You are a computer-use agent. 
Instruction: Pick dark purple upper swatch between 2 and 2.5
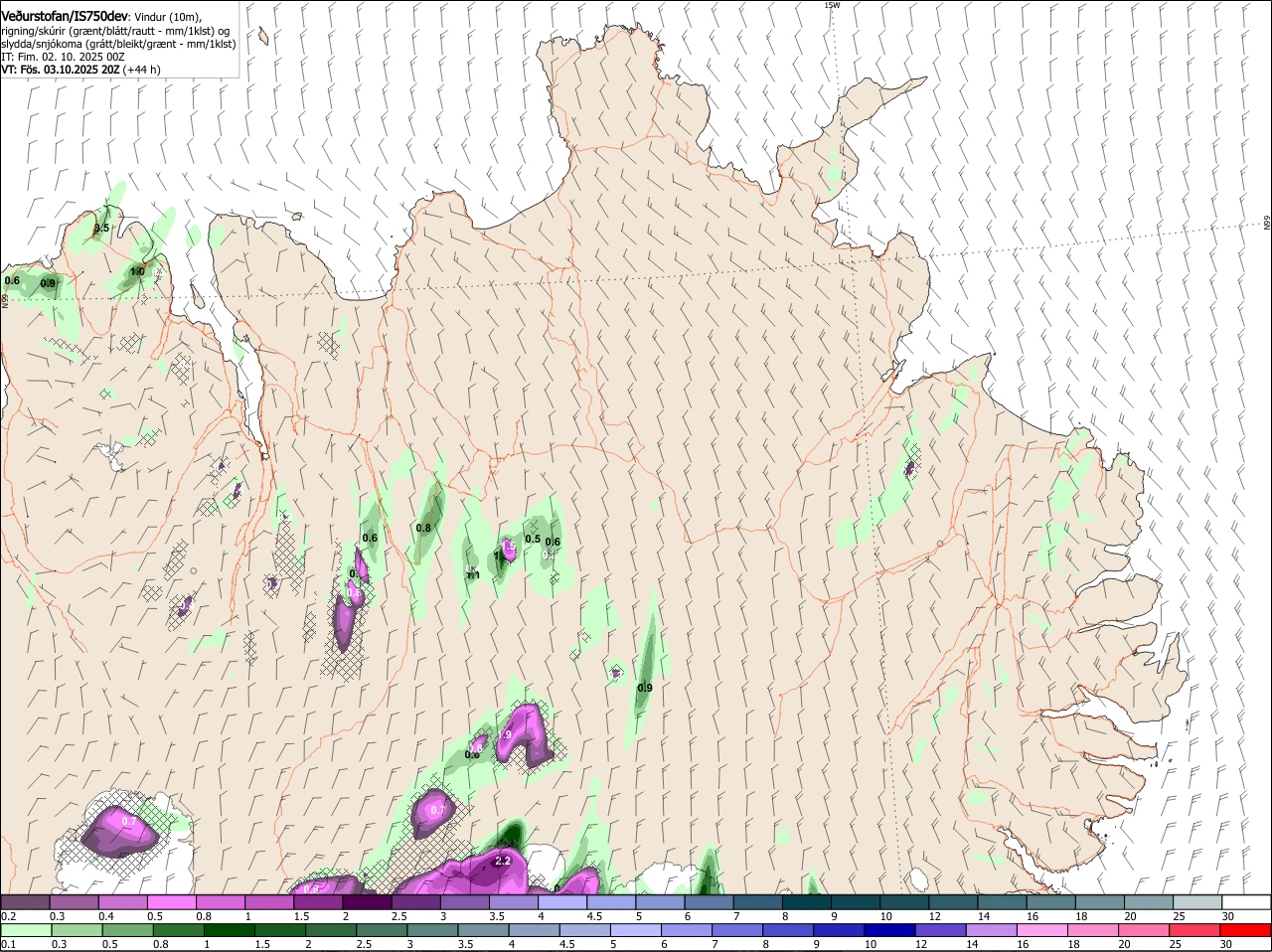(x=367, y=902)
